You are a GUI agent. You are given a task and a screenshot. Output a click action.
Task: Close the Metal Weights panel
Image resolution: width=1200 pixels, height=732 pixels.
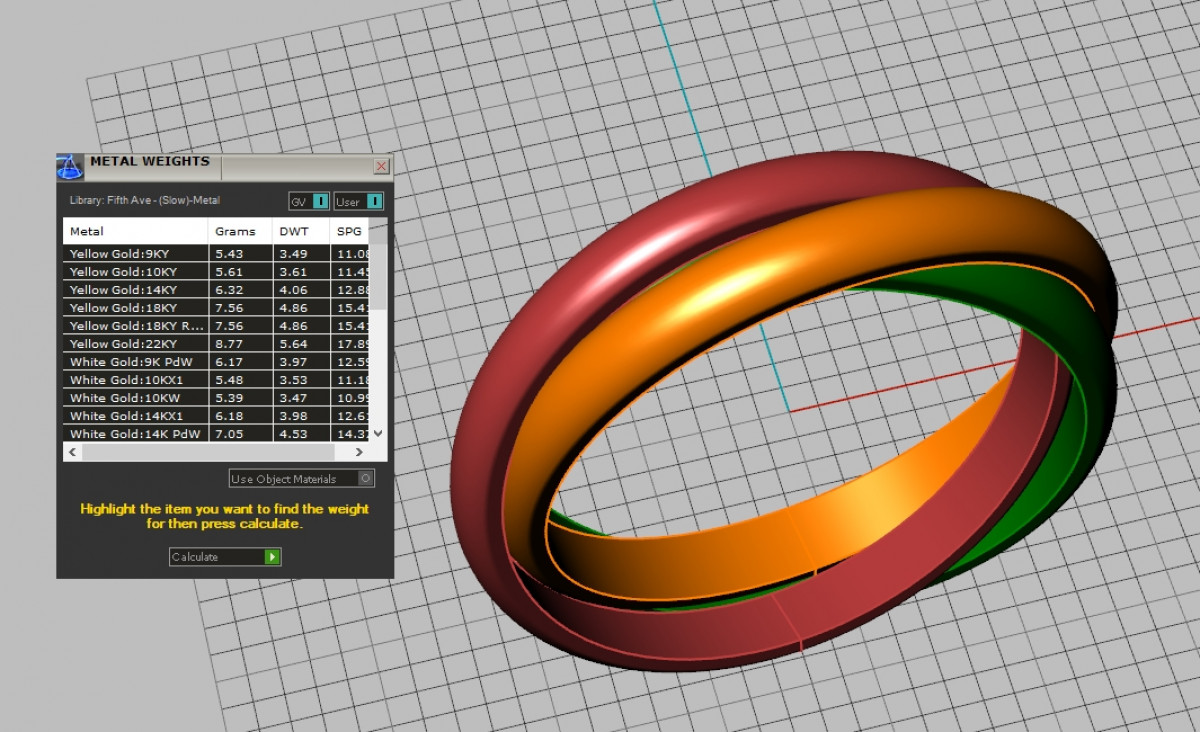381,166
